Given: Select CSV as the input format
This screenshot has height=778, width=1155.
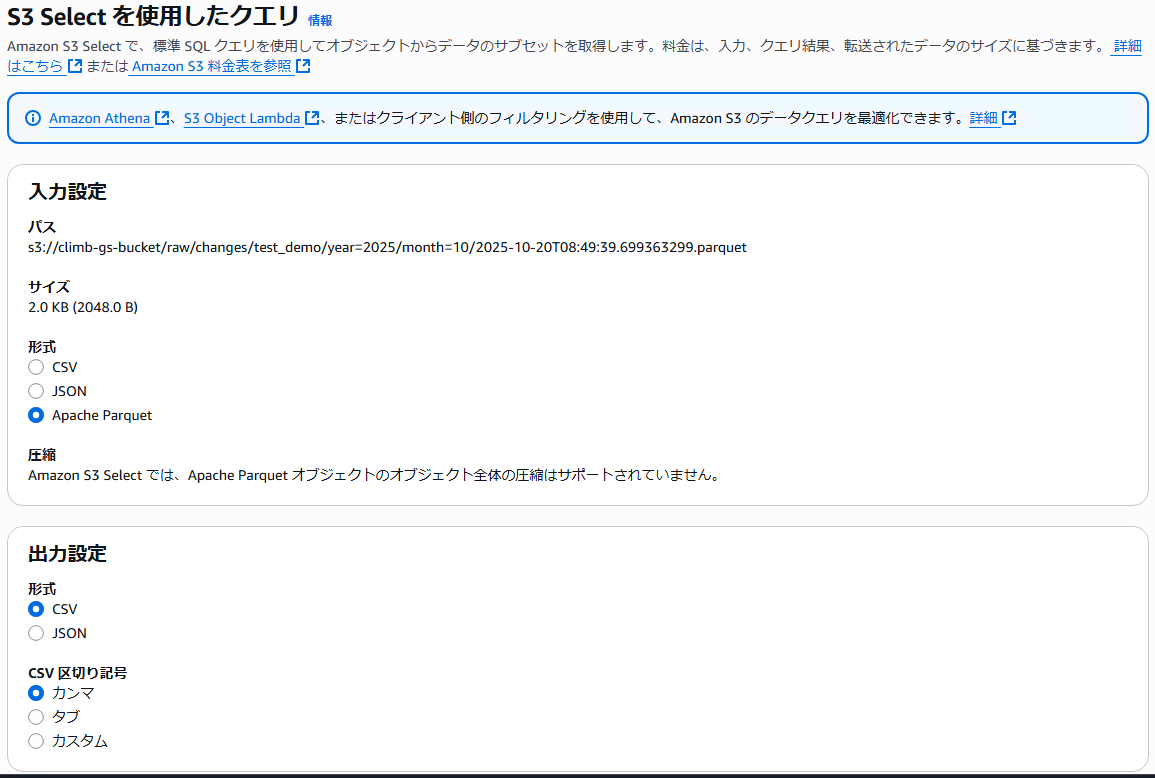Looking at the screenshot, I should click(x=36, y=367).
